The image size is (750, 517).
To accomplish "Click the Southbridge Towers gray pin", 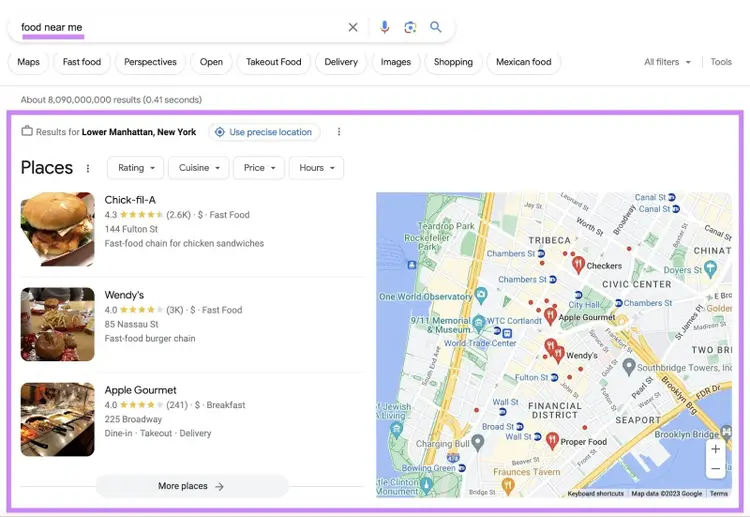I will click(629, 367).
